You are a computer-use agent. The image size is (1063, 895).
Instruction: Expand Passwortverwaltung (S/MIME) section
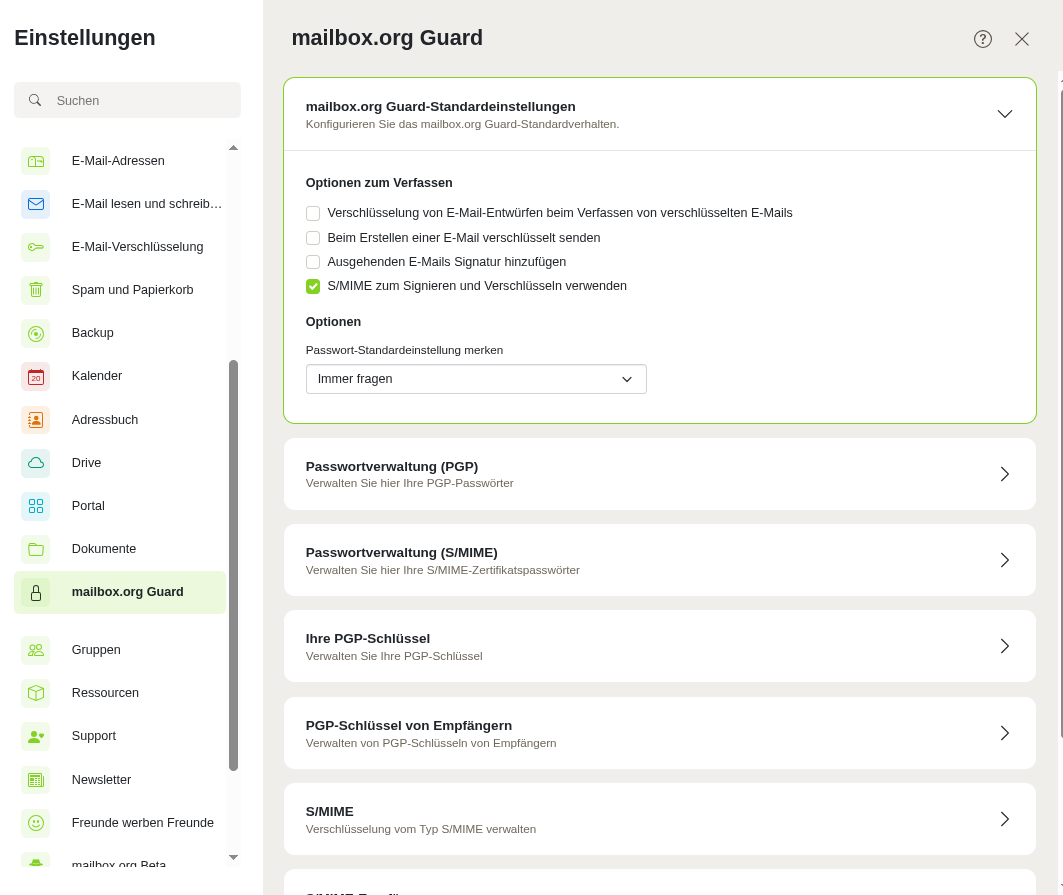click(x=660, y=560)
